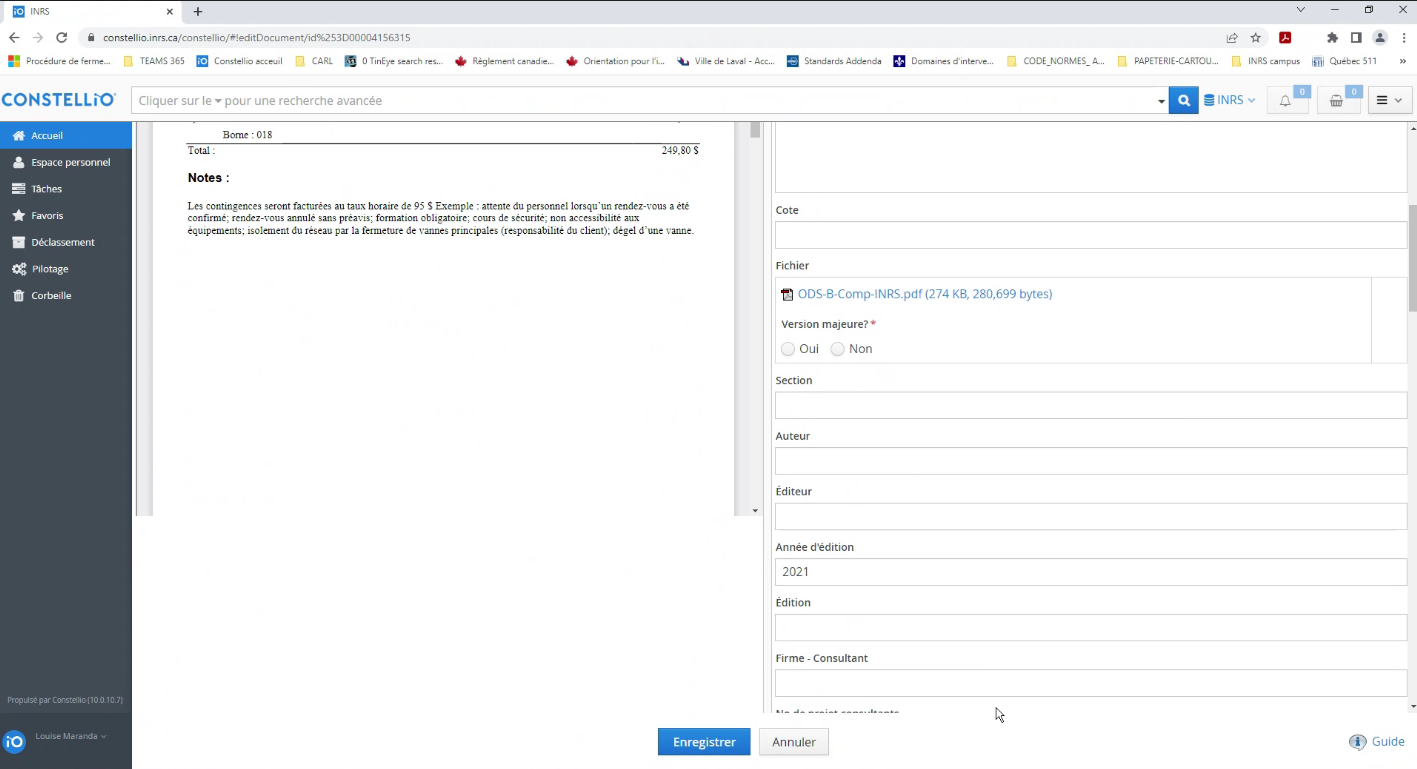
Task: Click the search input field
Action: 645,100
